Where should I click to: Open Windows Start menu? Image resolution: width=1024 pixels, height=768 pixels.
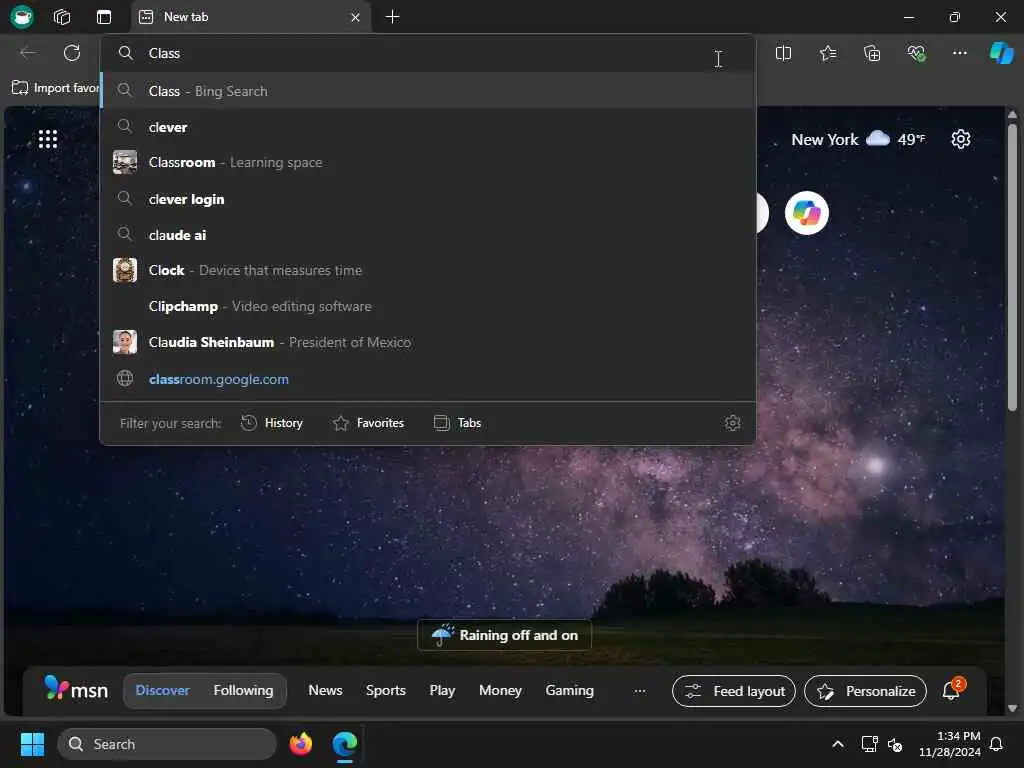(x=32, y=744)
